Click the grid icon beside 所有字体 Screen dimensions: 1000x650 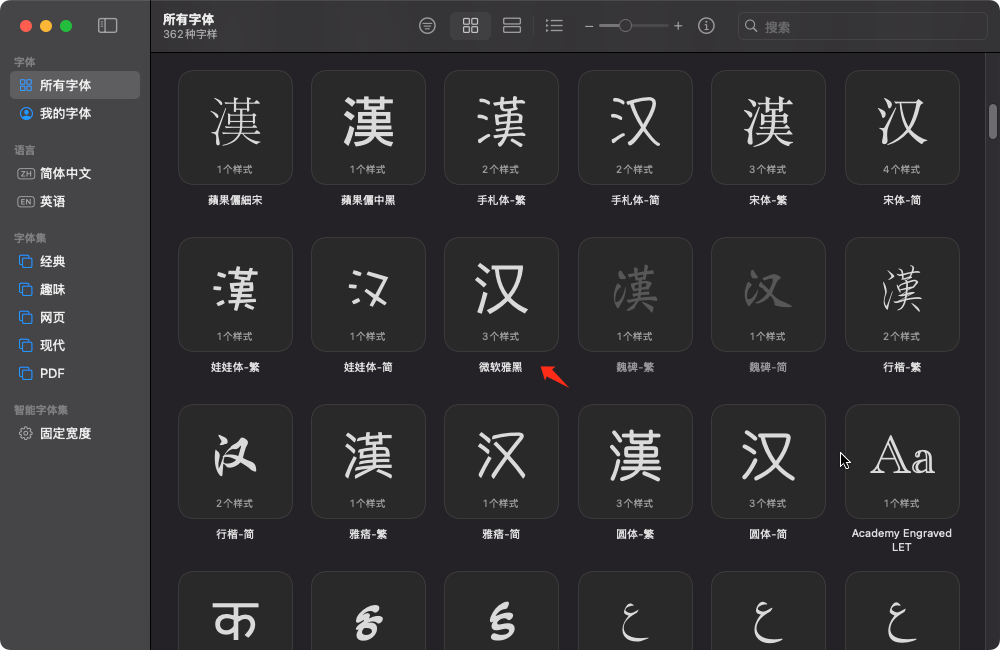click(26, 85)
